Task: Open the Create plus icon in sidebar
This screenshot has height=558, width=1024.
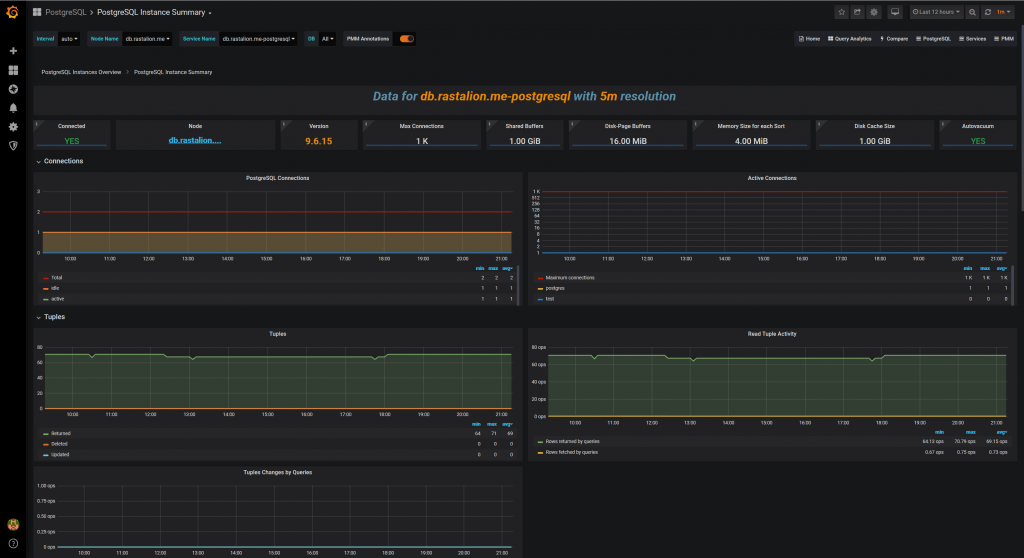Action: (13, 51)
